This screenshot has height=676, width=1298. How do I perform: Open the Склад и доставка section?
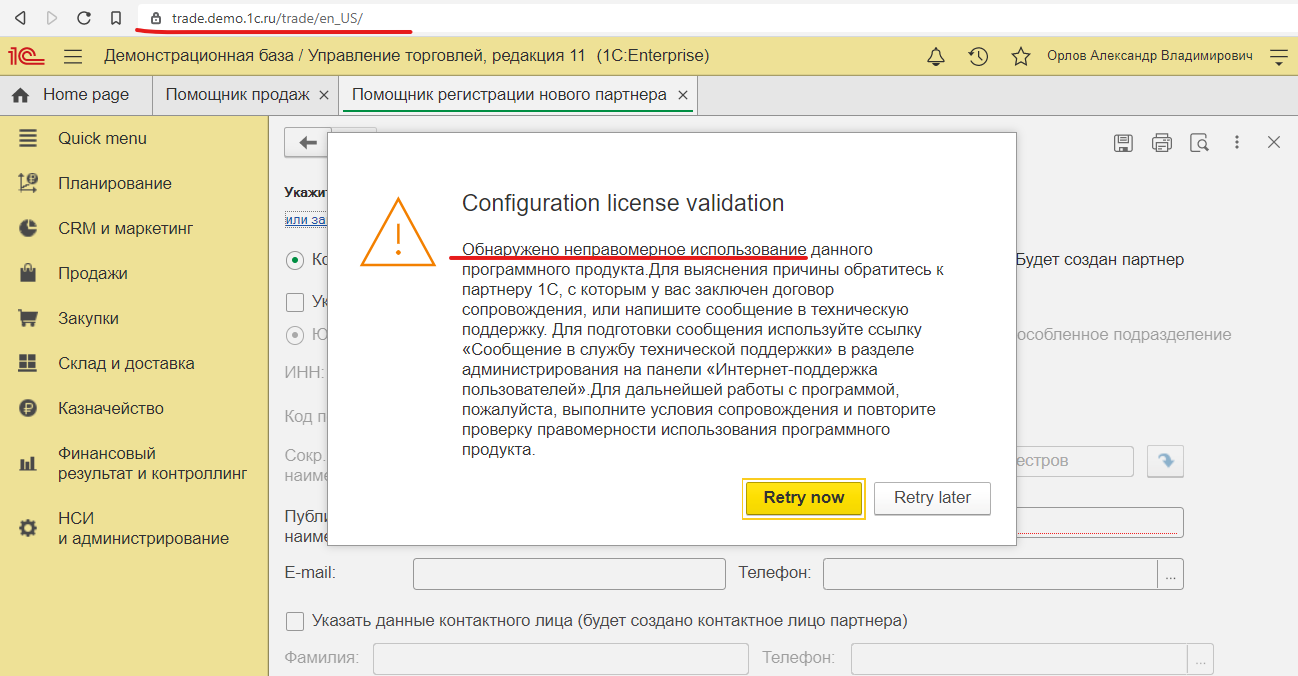pos(126,363)
